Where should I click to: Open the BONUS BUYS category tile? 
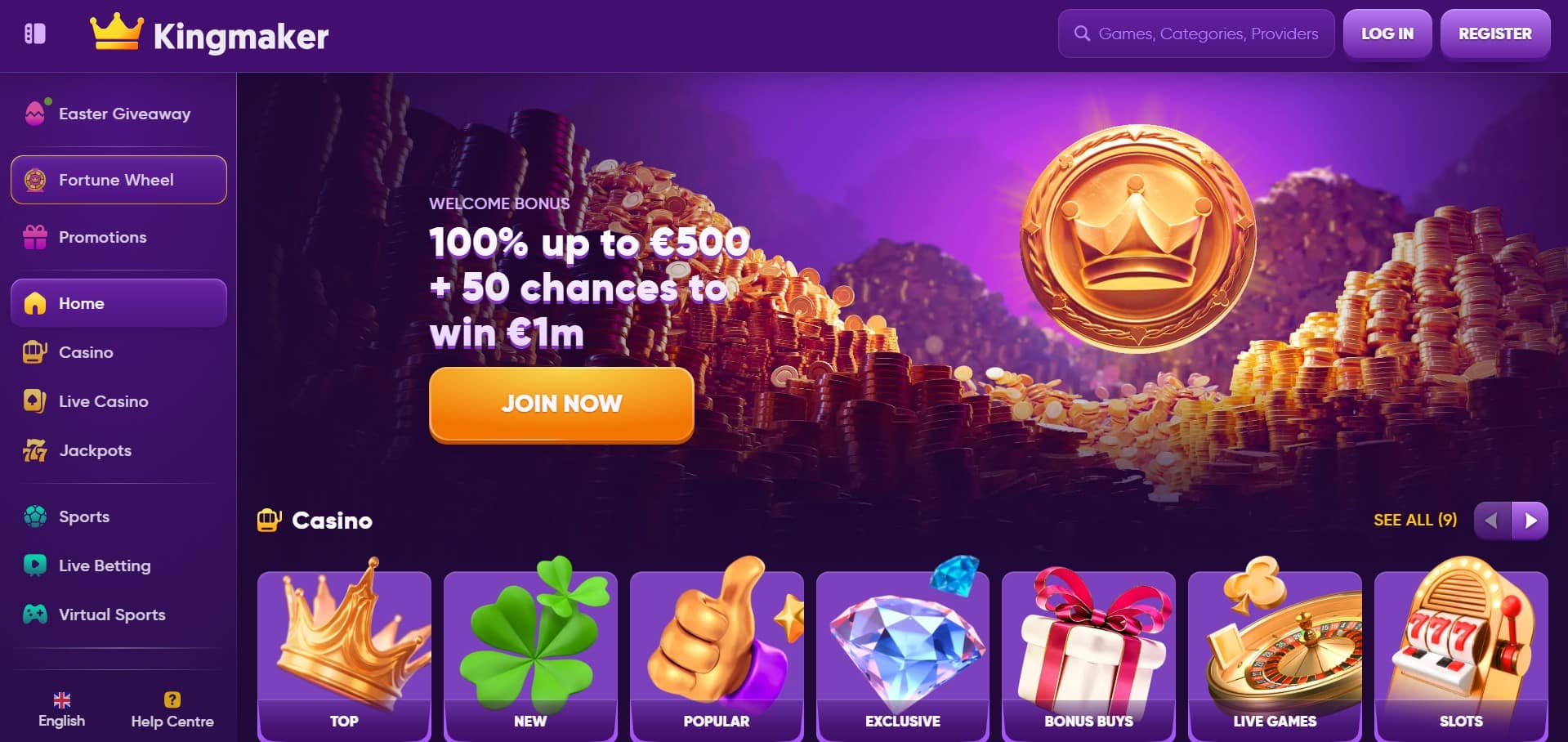(x=1088, y=654)
